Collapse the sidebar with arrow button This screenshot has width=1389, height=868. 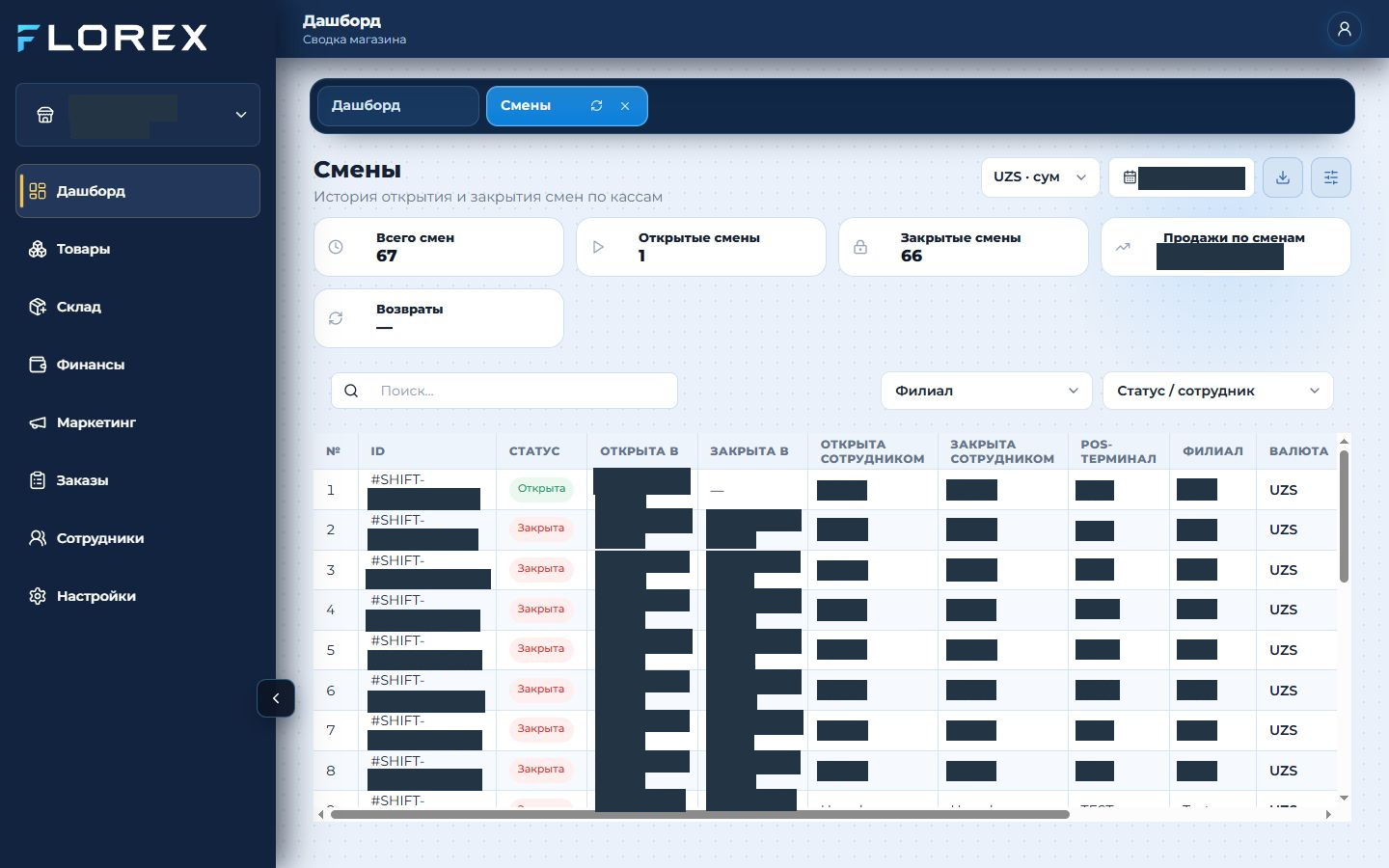point(276,698)
